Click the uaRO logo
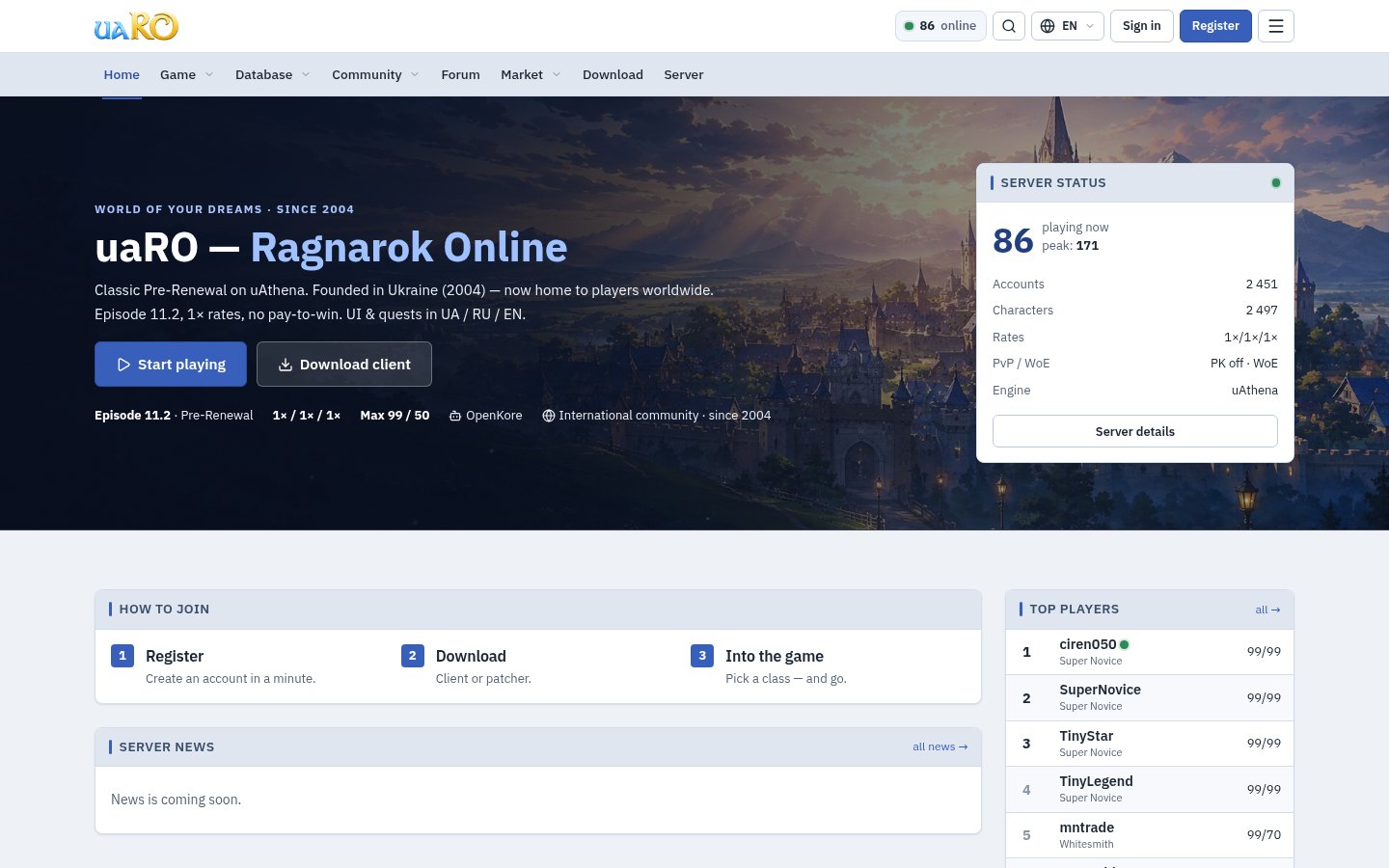The image size is (1389, 868). [x=136, y=26]
